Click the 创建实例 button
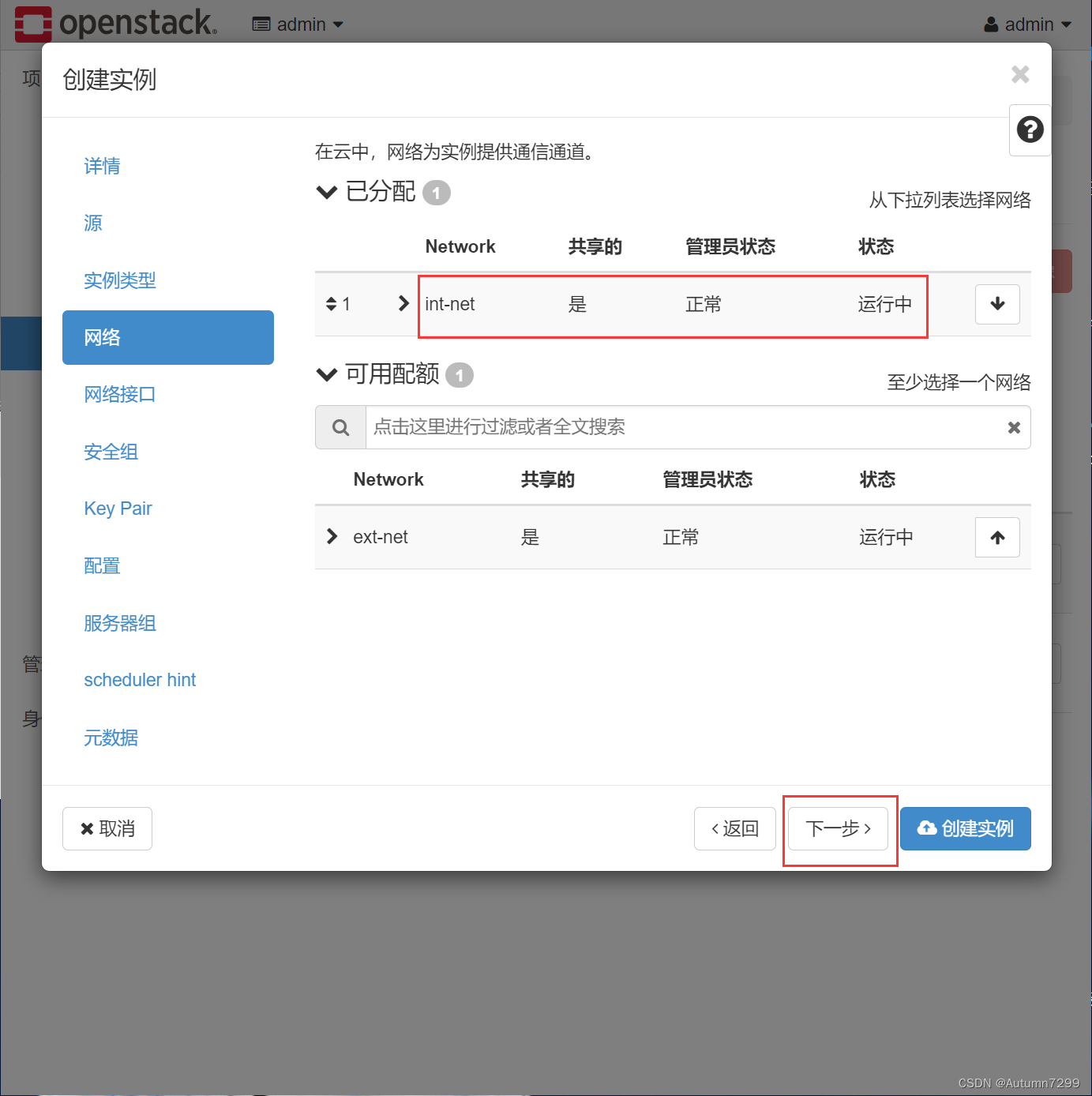This screenshot has width=1092, height=1096. (x=965, y=828)
